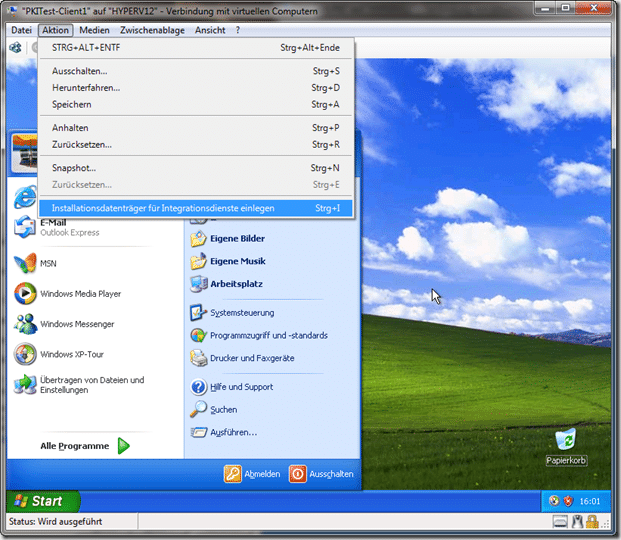Open Übertragen von Dateien und Einstellungen icon
The width and height of the screenshot is (621, 540).
(x=25, y=384)
